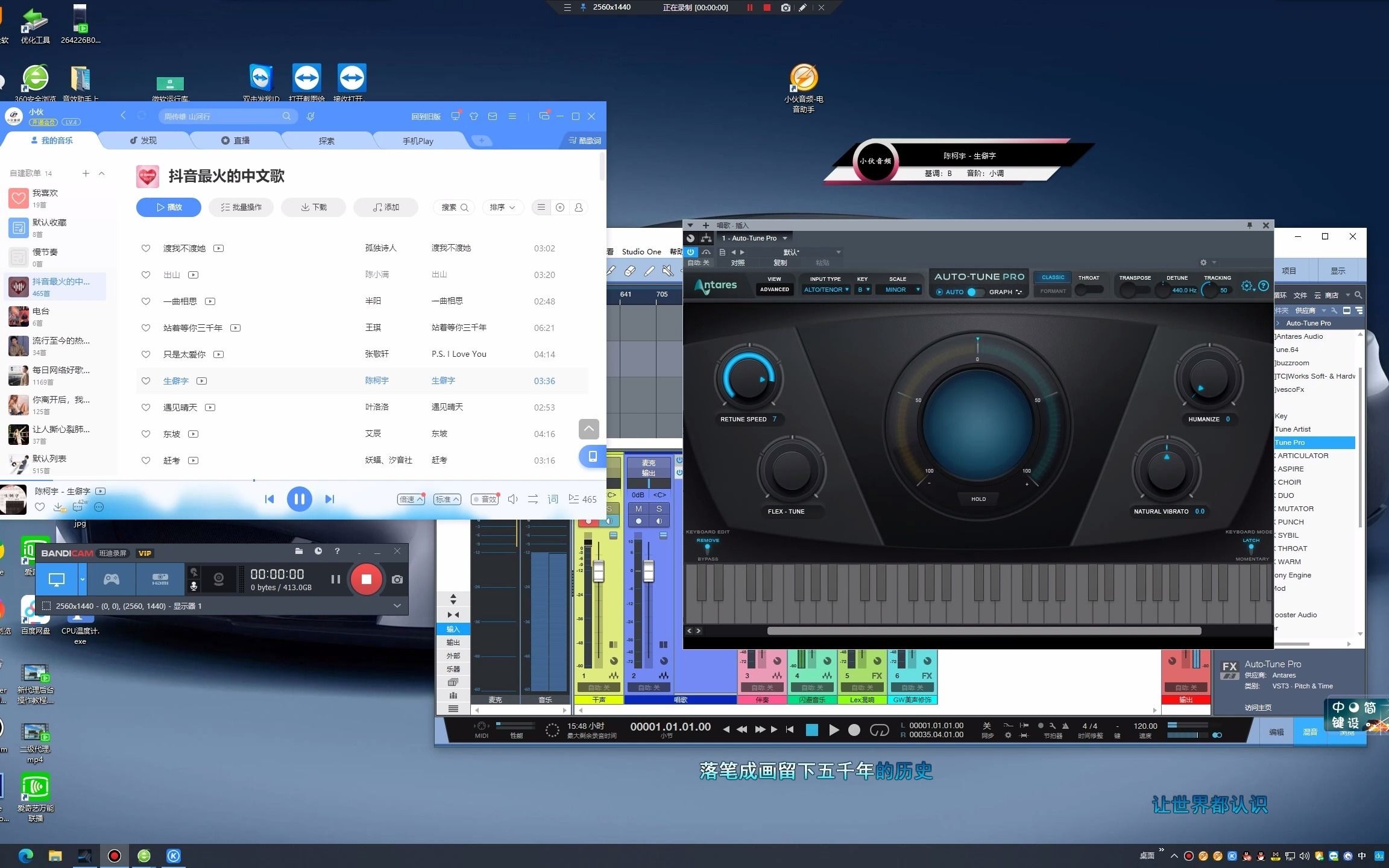The height and width of the screenshot is (868, 1389).
Task: Click the Kugou search input field
Action: (222, 116)
